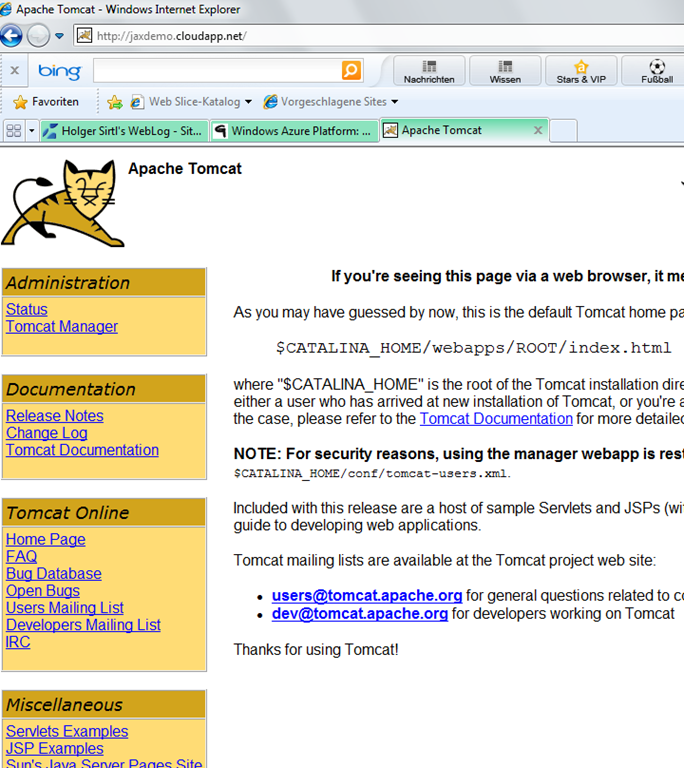Screen dimensions: 684x768
Task: Switch to Windows Azure Platform tab
Action: (x=294, y=131)
